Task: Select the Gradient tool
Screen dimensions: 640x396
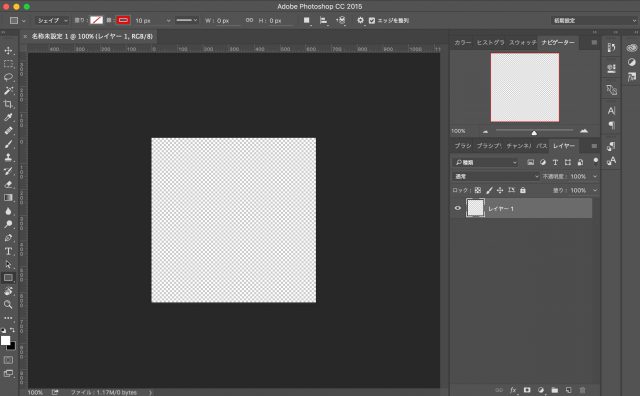Action: coord(8,198)
